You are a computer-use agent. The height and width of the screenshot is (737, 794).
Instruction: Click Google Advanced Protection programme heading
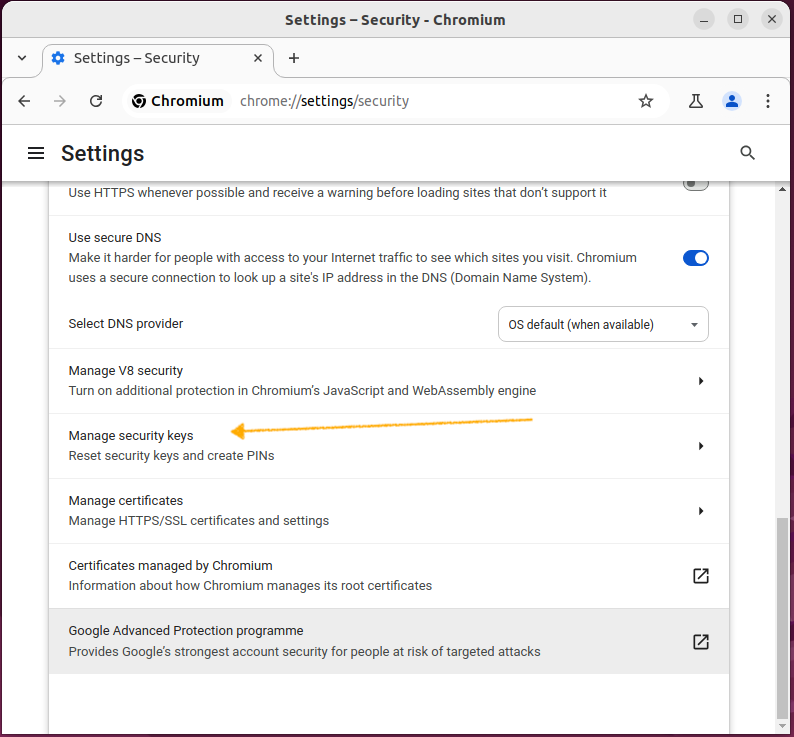(186, 631)
